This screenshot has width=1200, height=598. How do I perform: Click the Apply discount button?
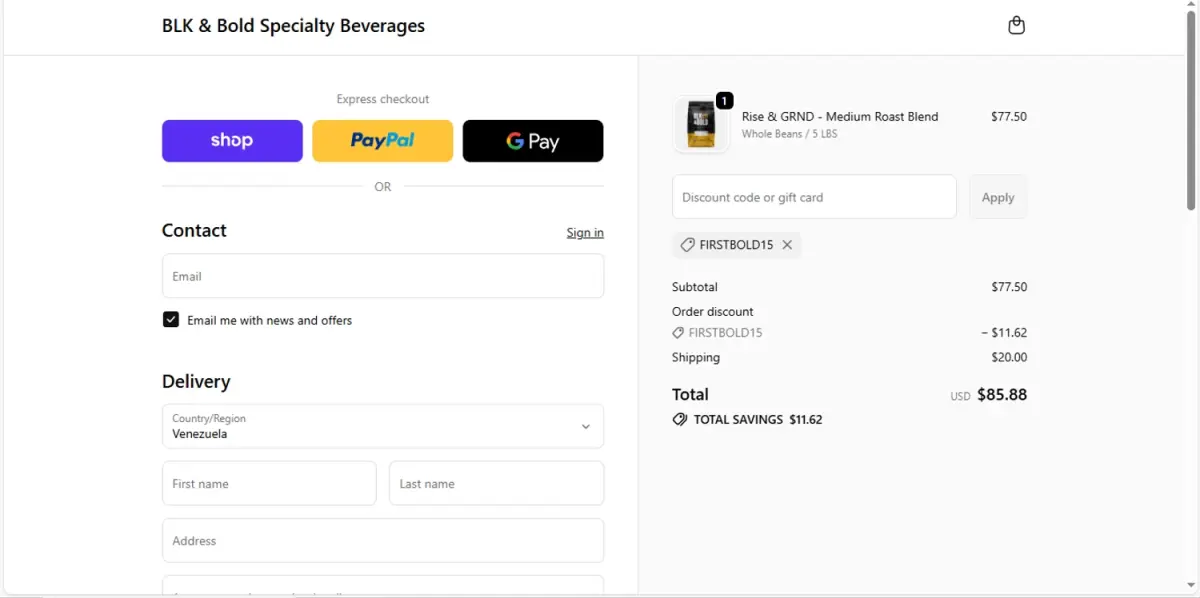998,197
